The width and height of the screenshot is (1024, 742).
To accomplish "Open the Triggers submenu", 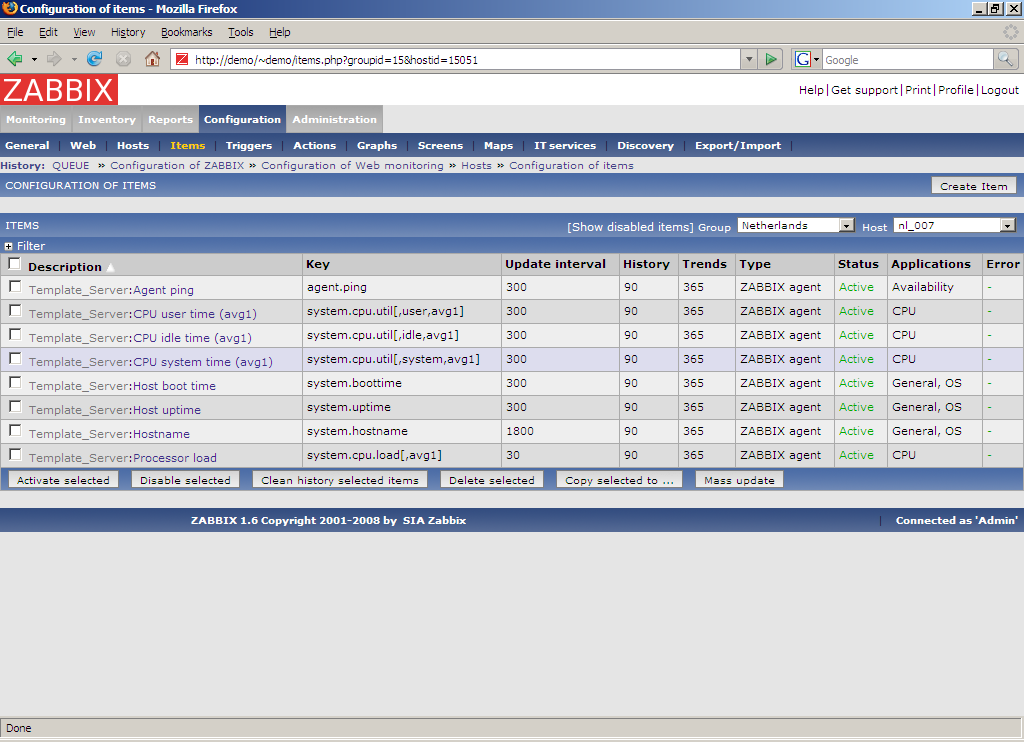I will coord(249,146).
